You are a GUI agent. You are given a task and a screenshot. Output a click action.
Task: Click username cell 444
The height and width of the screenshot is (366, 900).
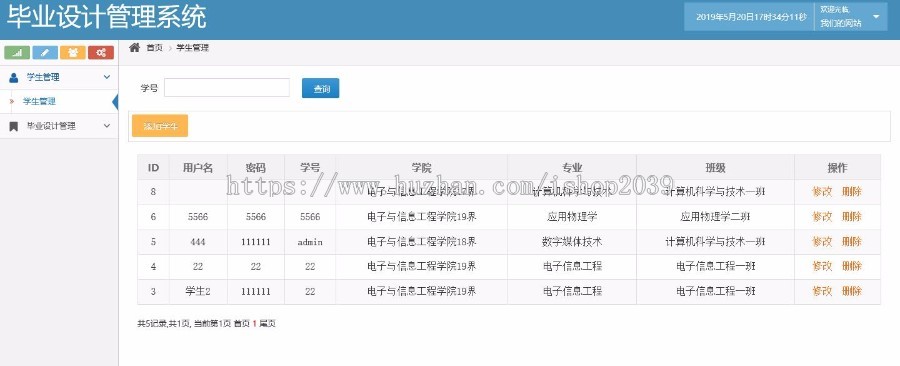tap(198, 242)
